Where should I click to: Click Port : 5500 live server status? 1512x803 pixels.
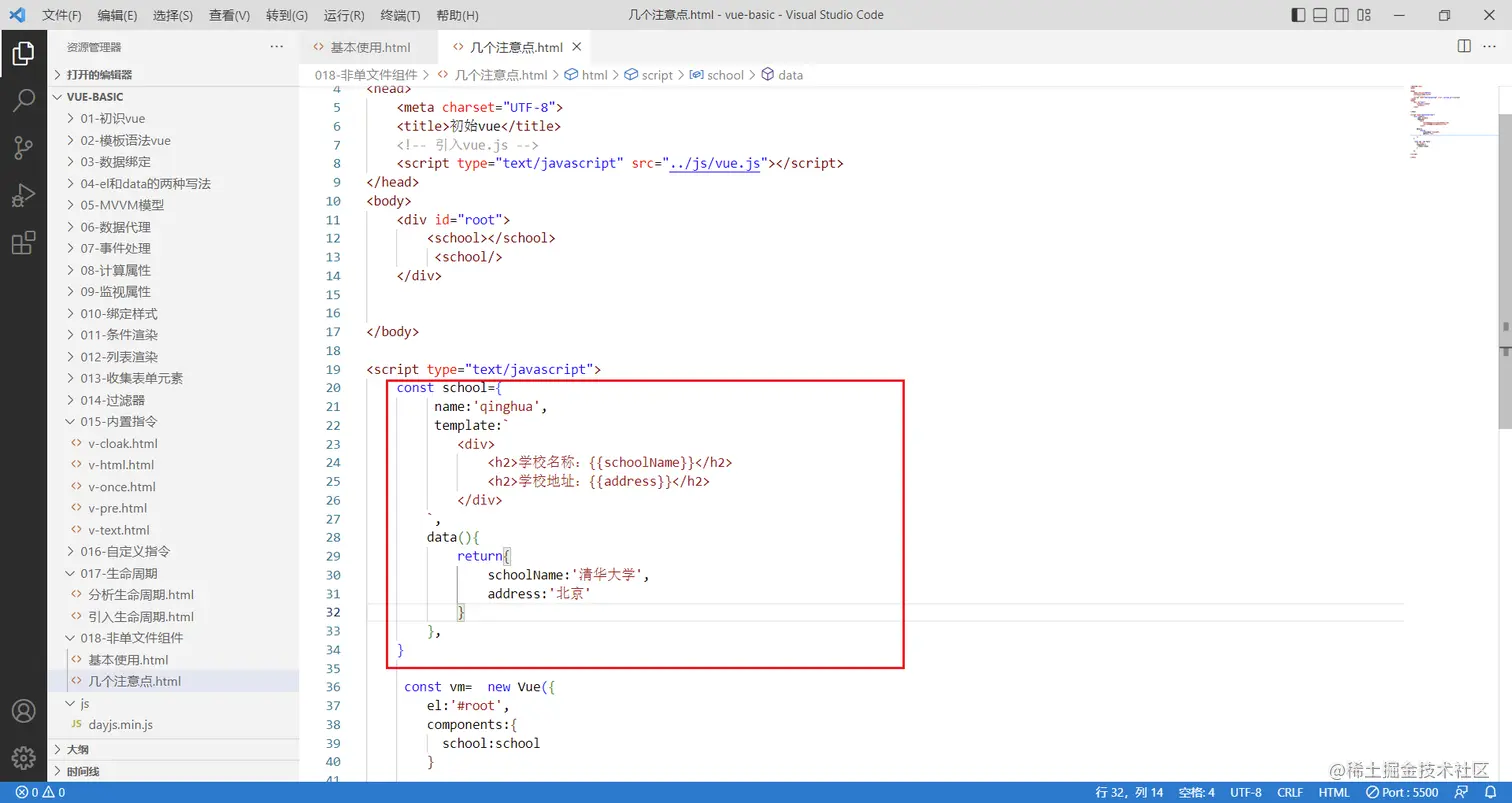pyautogui.click(x=1402, y=792)
